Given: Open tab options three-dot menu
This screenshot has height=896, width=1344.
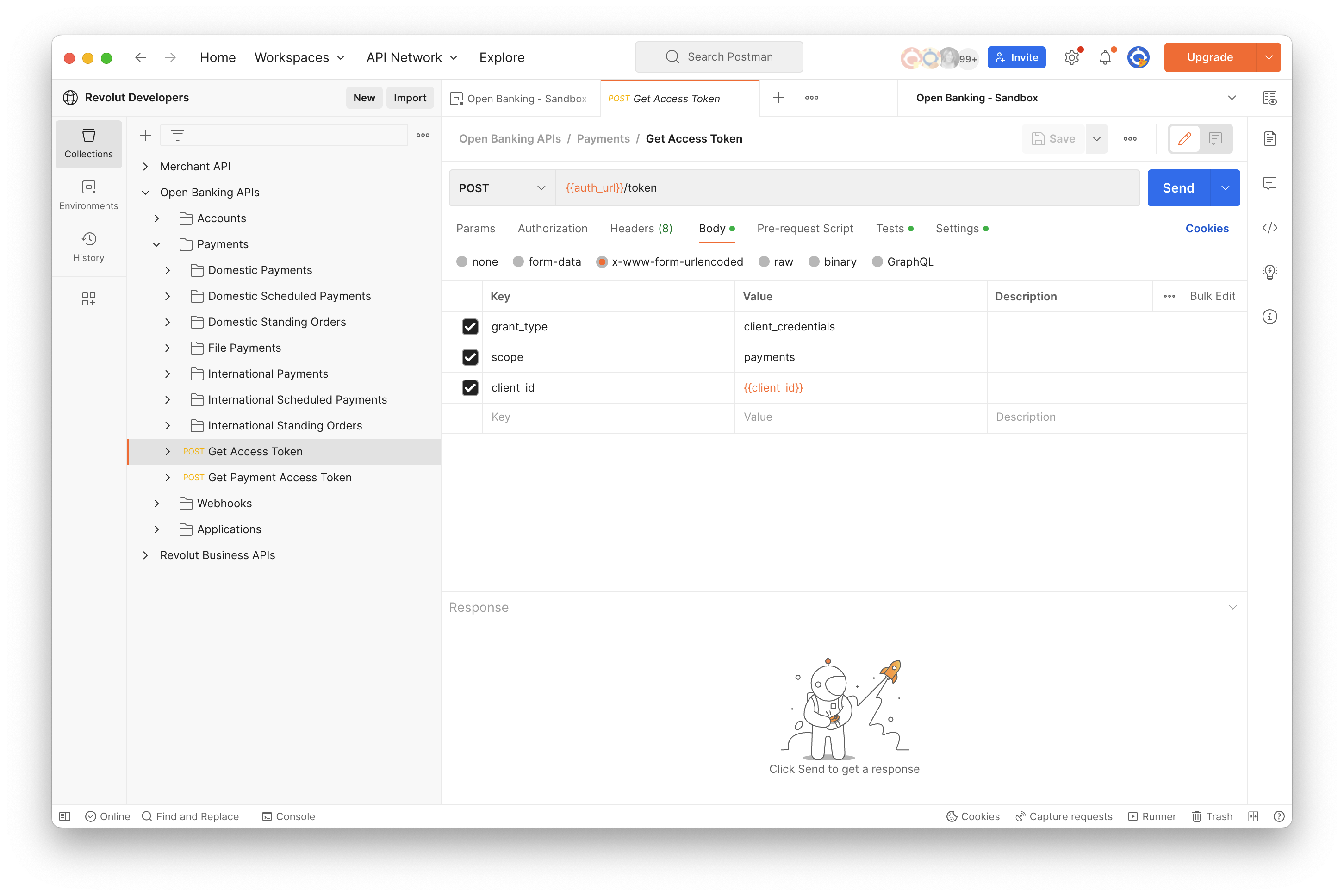Looking at the screenshot, I should 811,98.
